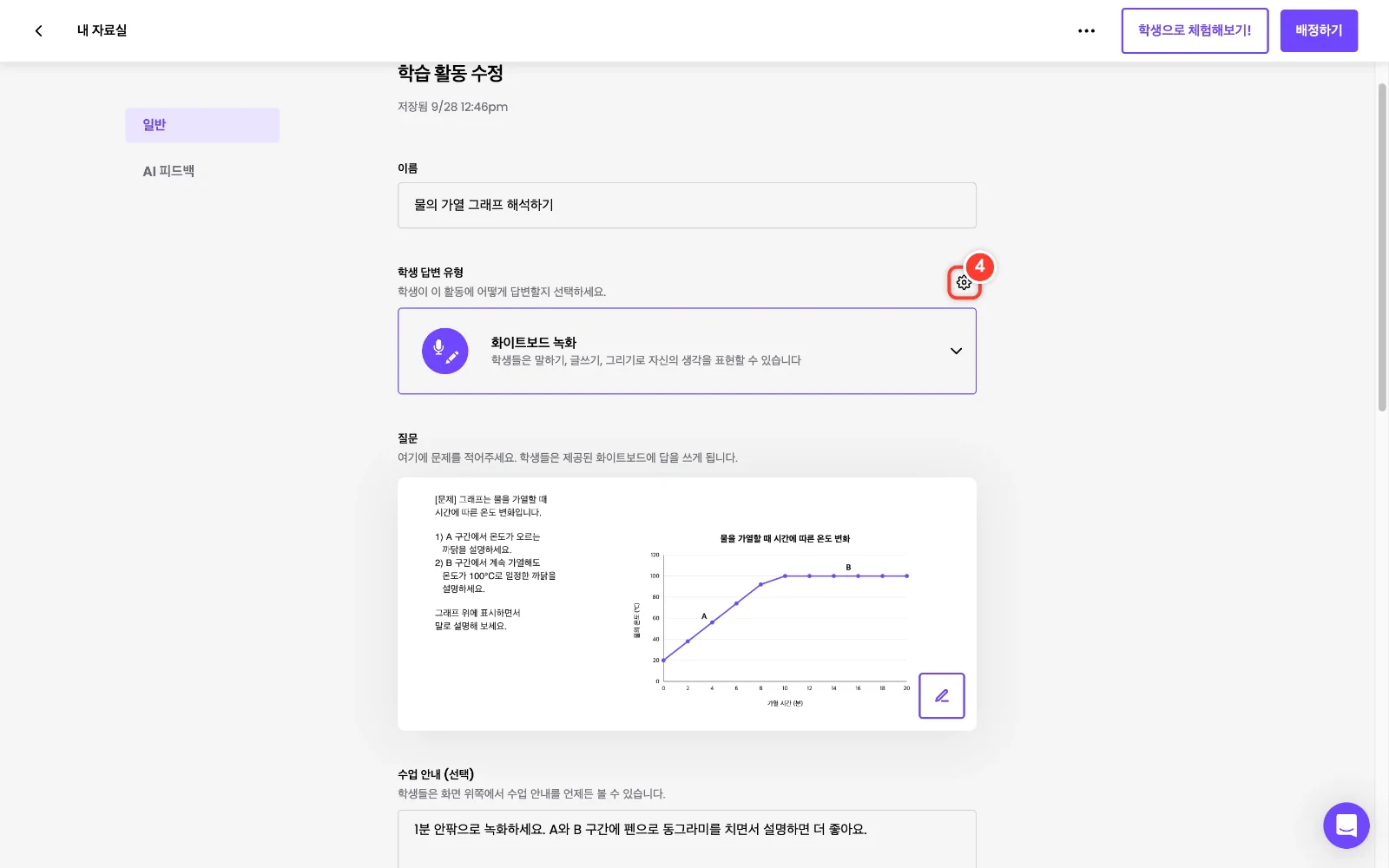Click the question graph image preview
This screenshot has height=868, width=1389.
pyautogui.click(x=687, y=603)
